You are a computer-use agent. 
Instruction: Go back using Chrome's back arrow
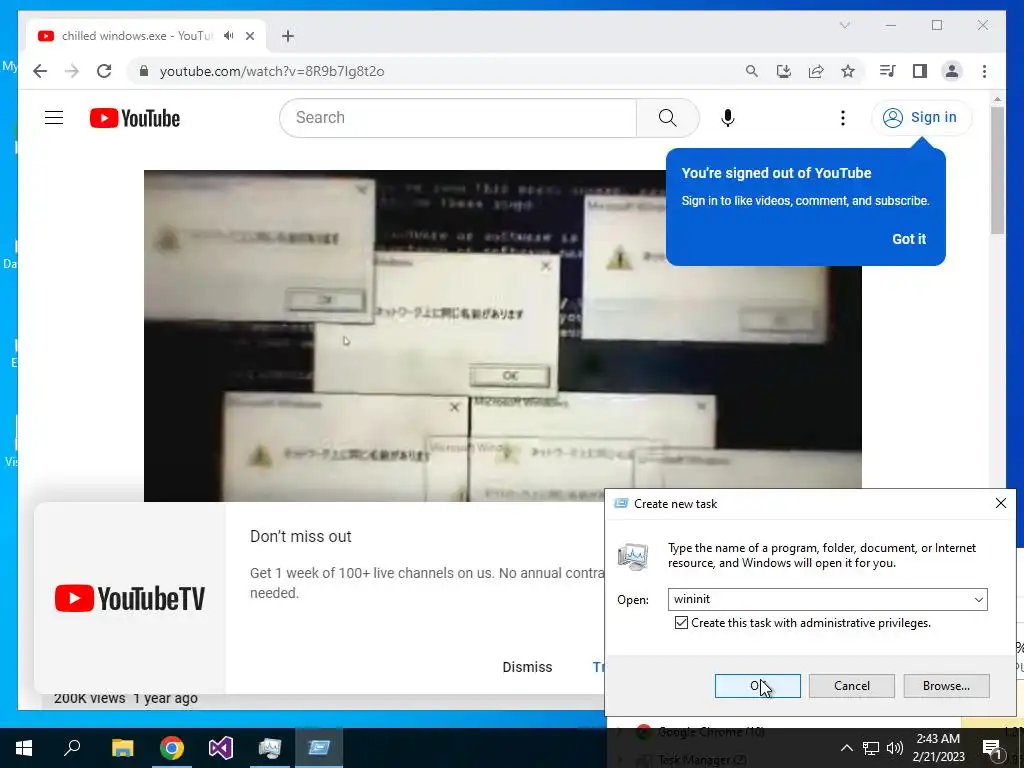[40, 71]
